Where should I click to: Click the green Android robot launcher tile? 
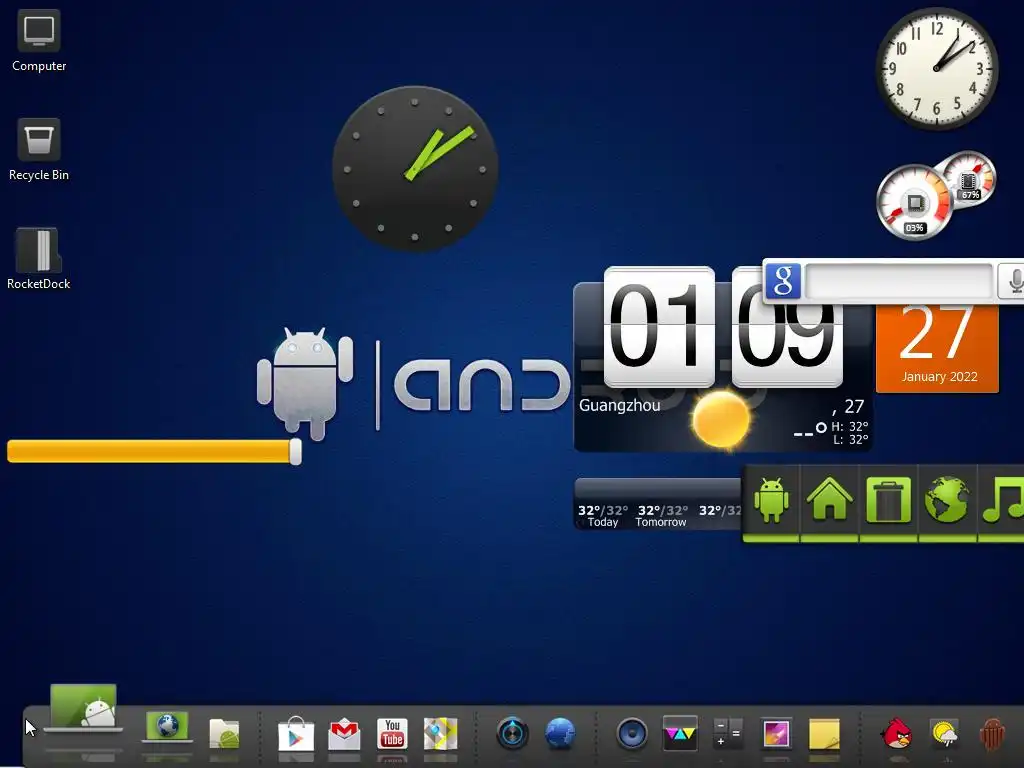771,502
